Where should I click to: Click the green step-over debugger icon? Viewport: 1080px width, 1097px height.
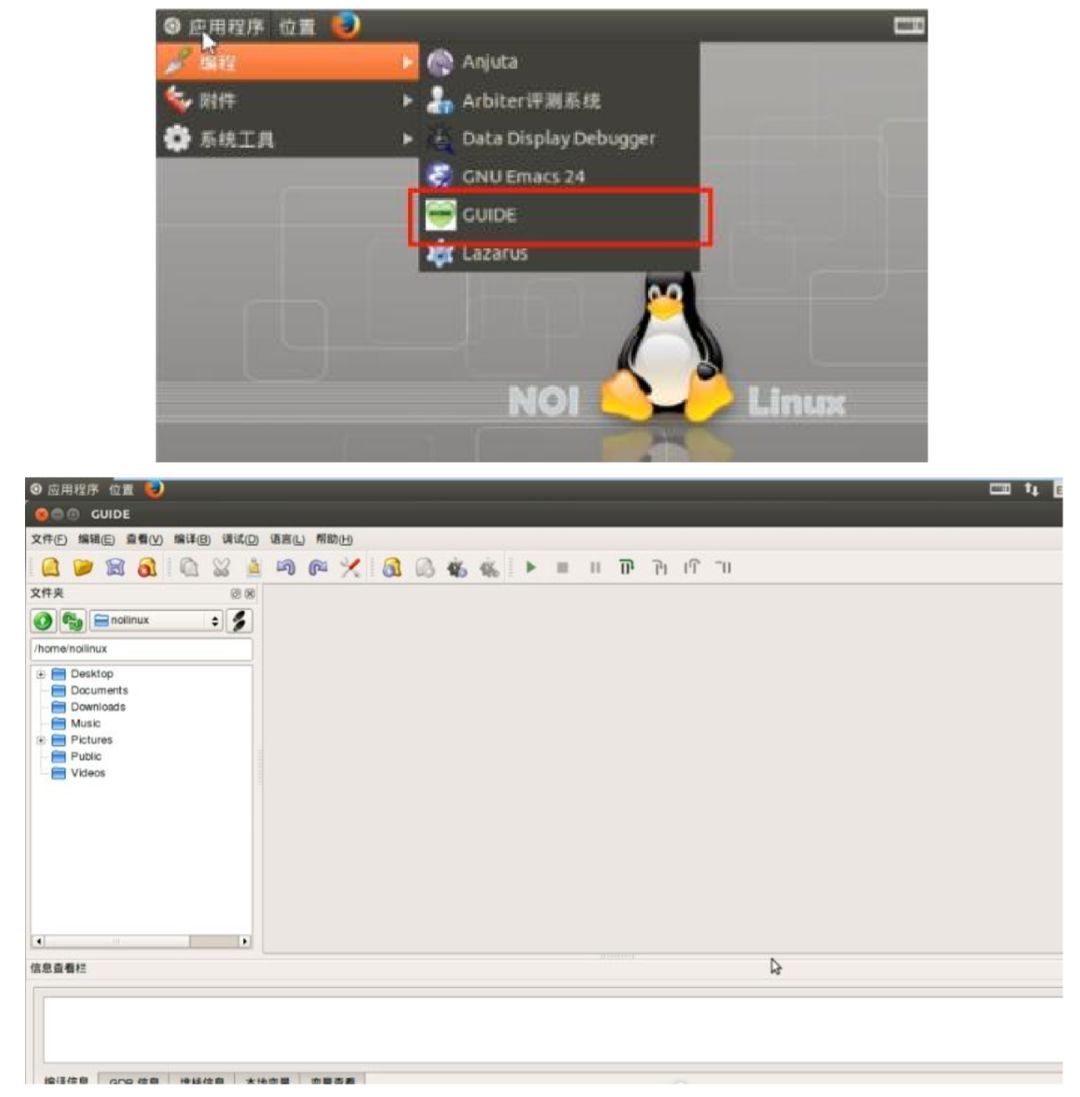627,567
